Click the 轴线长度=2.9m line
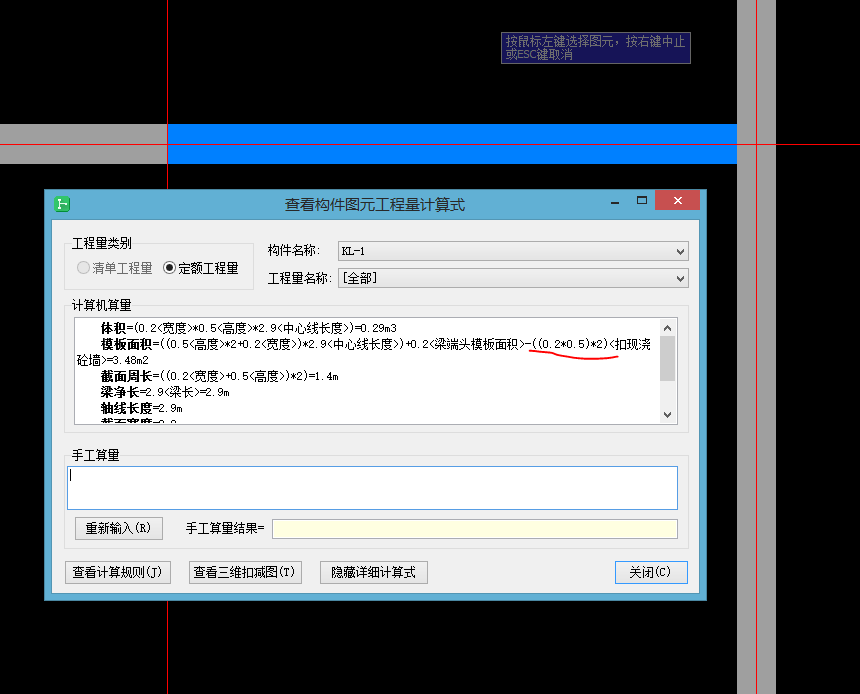Image resolution: width=860 pixels, height=694 pixels. (x=141, y=409)
